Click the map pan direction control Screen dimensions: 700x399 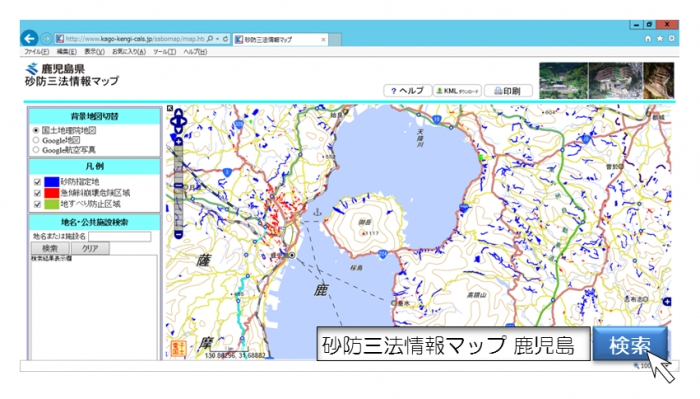178,121
